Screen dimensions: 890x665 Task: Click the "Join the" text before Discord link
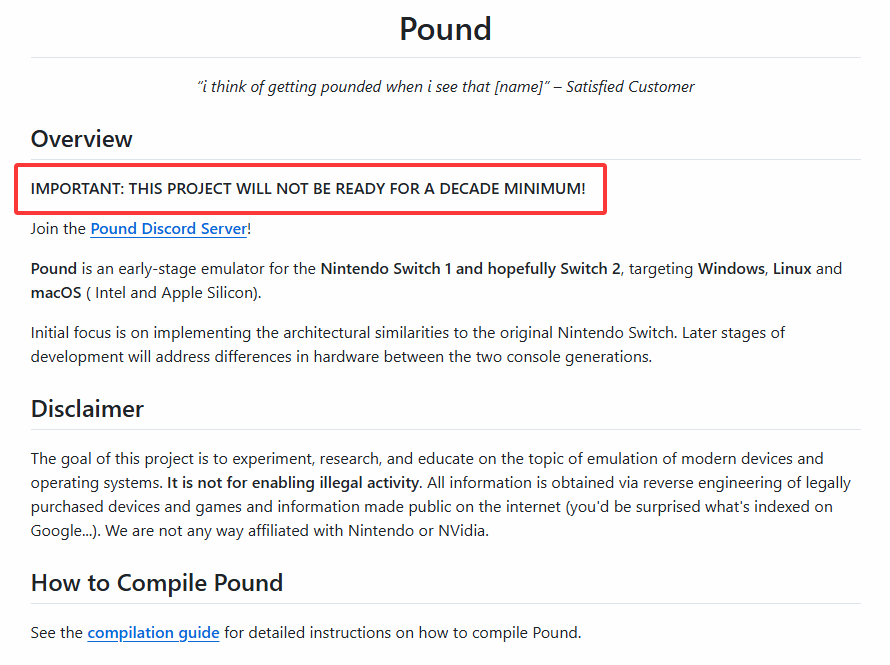58,229
